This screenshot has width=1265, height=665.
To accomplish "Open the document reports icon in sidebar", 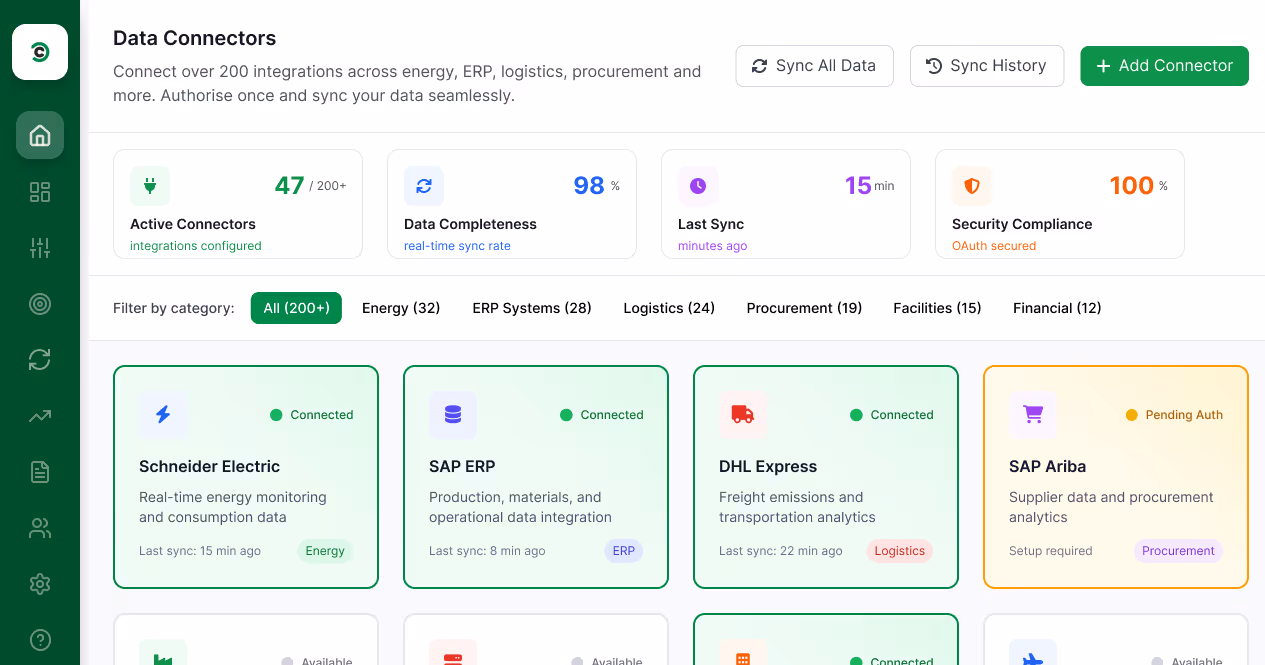I will coord(40,472).
